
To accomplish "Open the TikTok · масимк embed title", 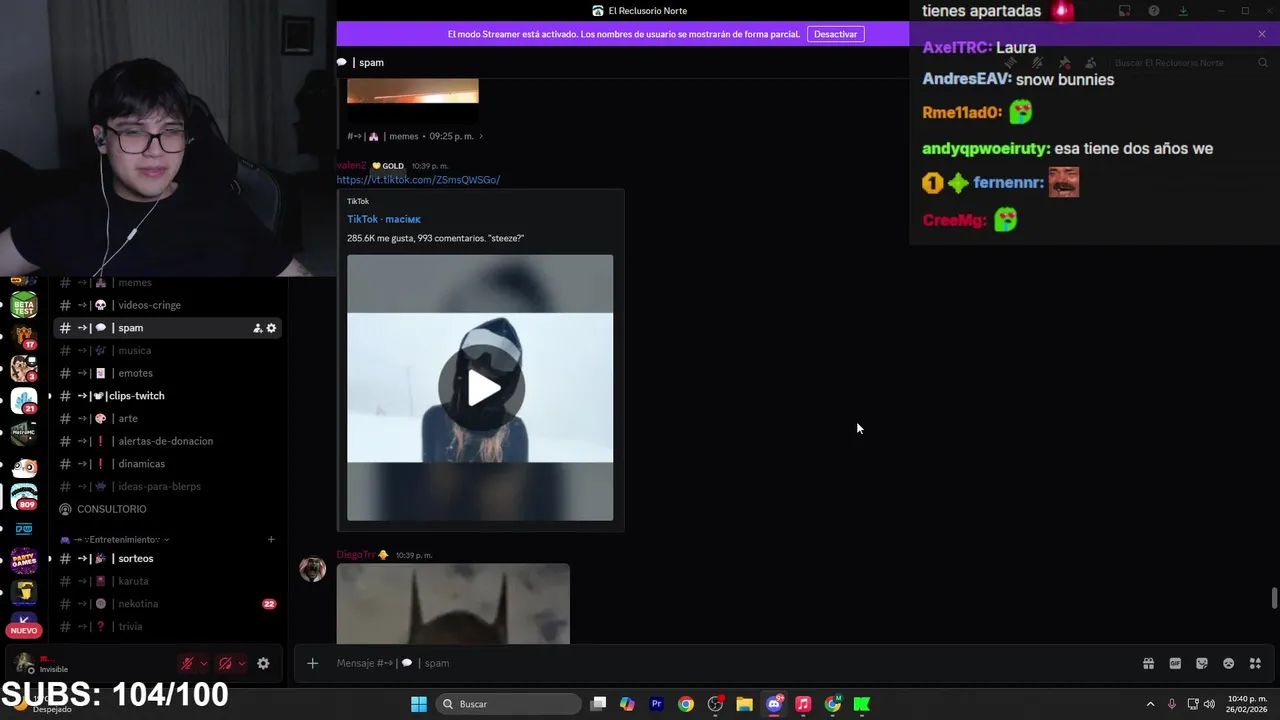I will (x=384, y=219).
